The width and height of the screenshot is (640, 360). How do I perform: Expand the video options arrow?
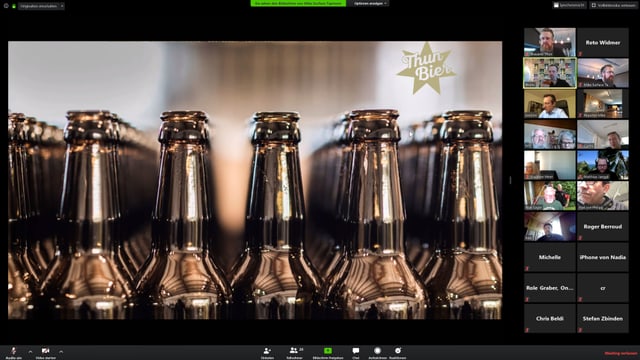61,351
